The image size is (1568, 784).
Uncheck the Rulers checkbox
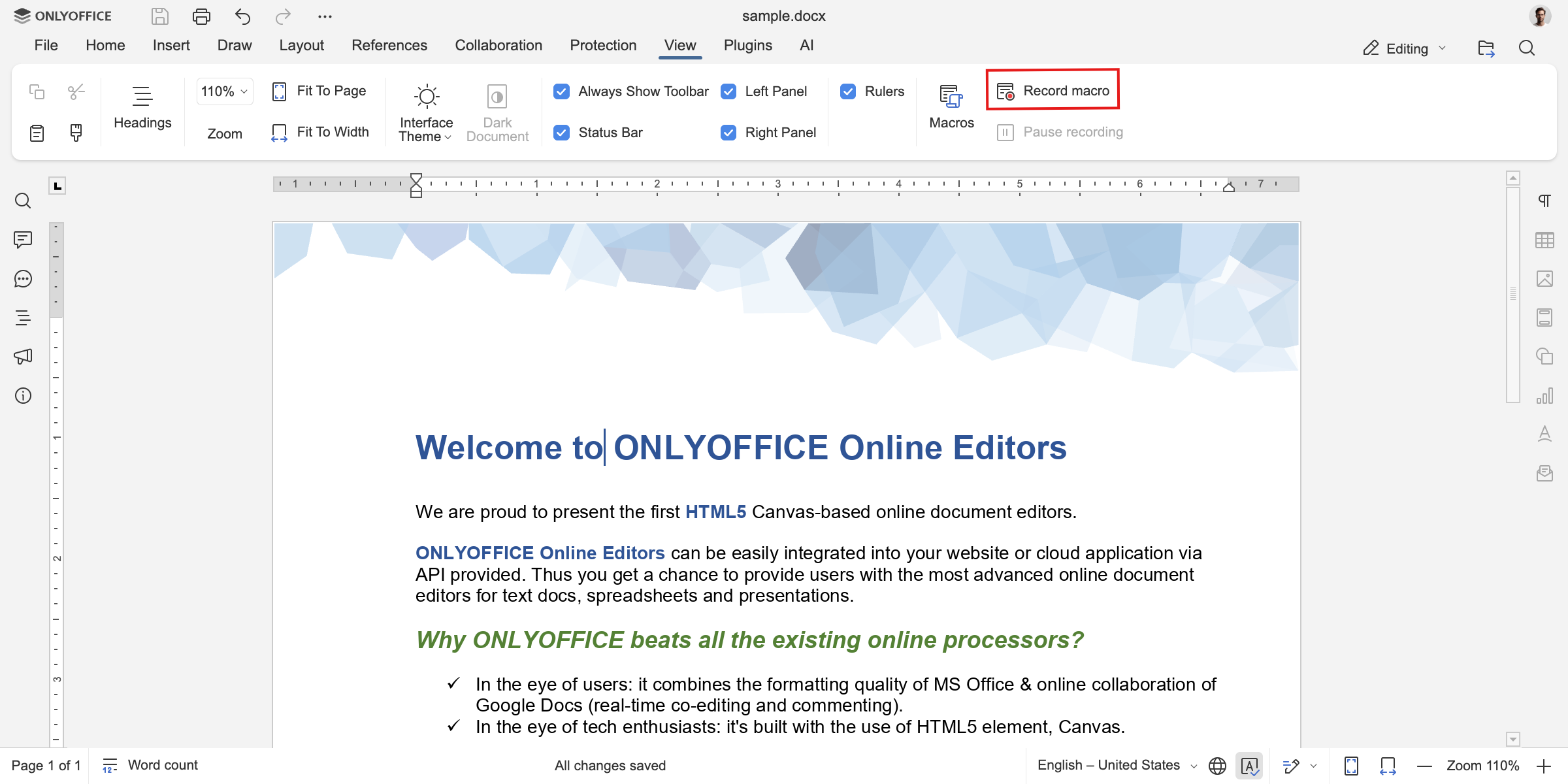click(x=848, y=91)
